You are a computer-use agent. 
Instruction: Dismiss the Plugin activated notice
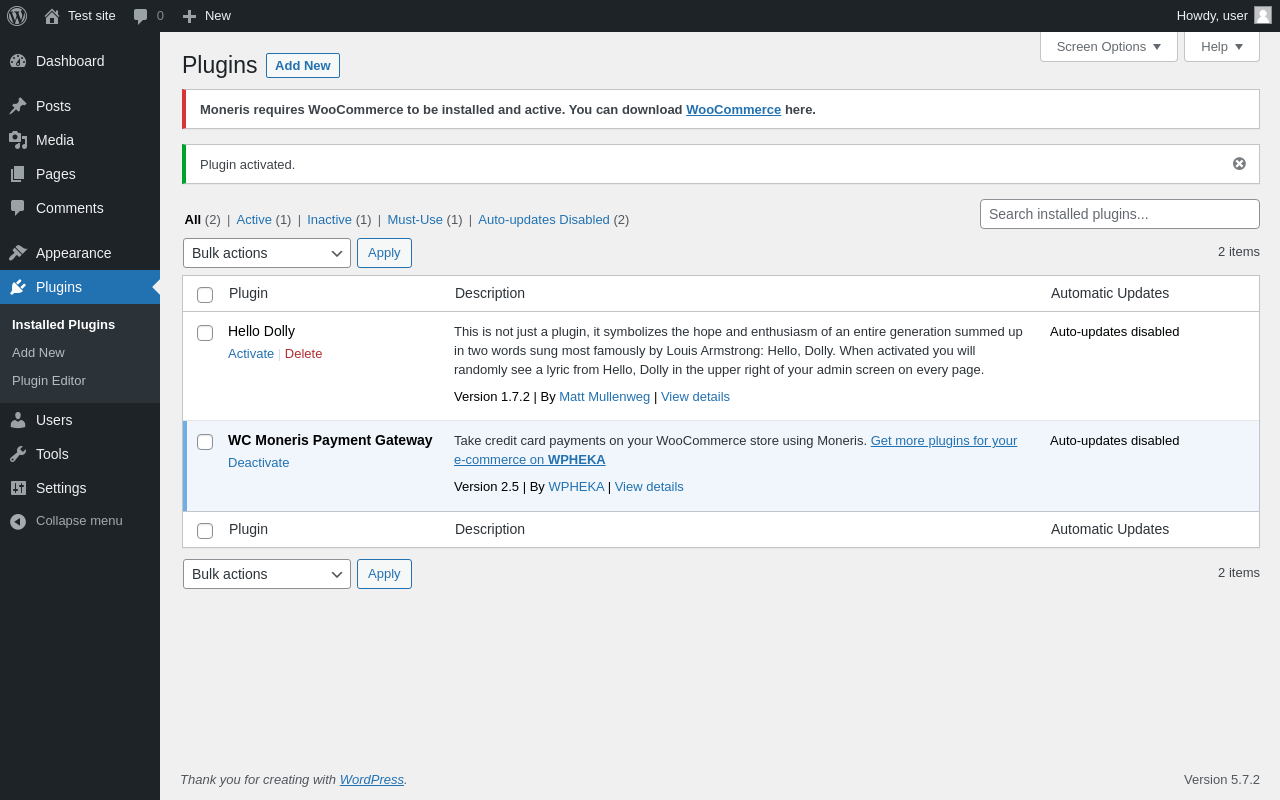pos(1239,164)
